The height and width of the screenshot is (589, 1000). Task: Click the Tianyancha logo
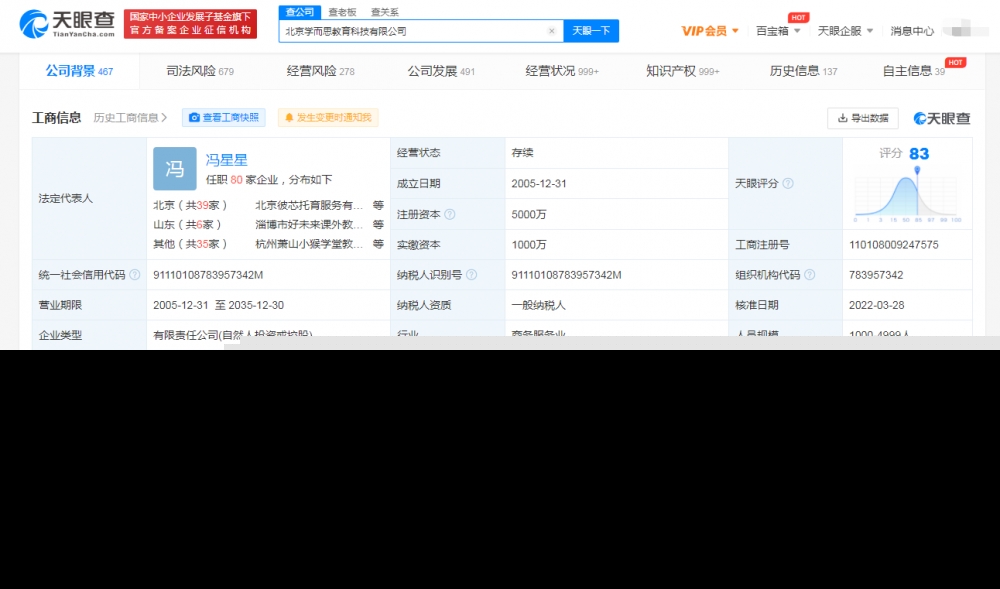(67, 24)
